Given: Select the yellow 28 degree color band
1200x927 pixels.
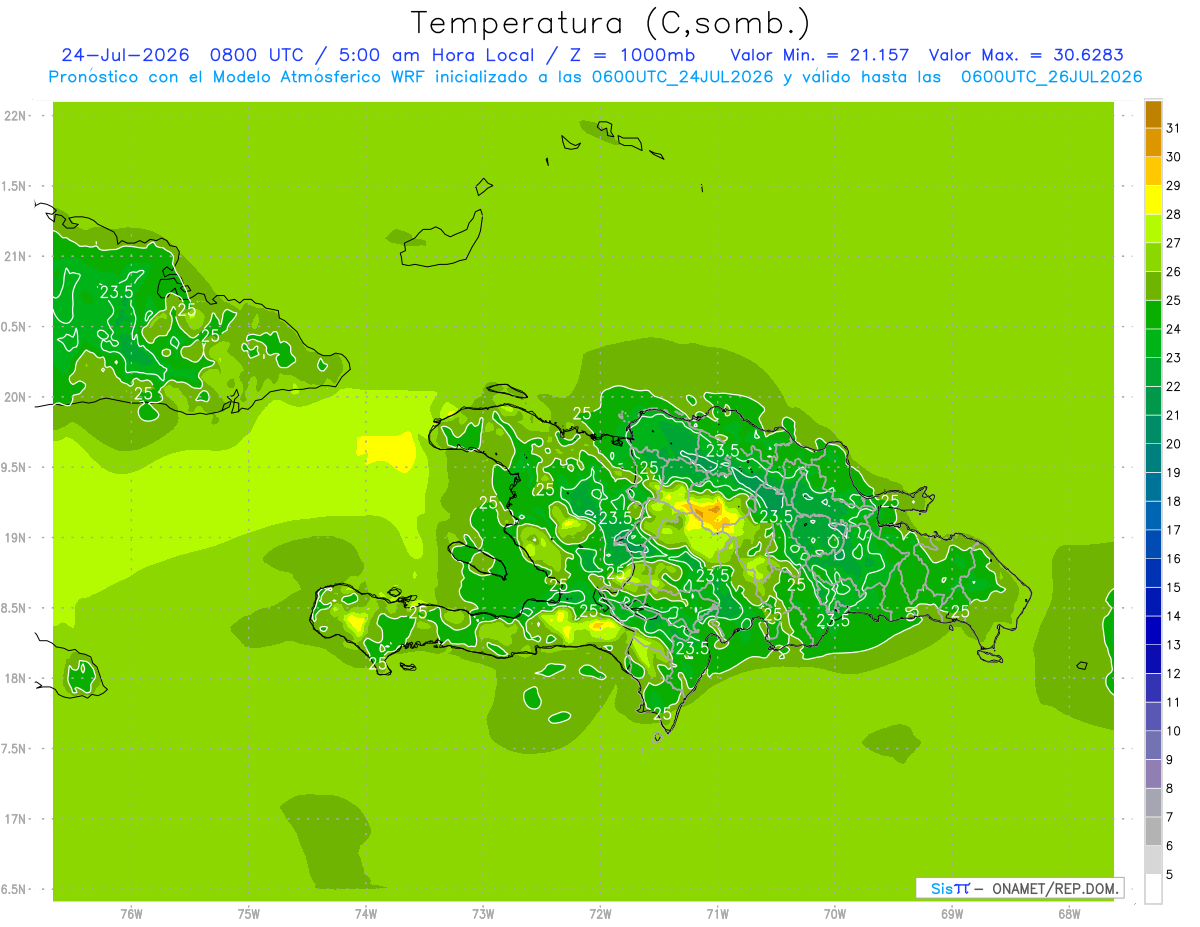Looking at the screenshot, I should coord(1153,199).
